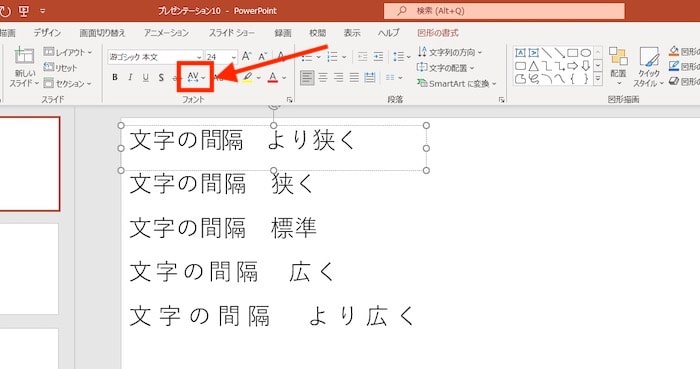Align text left in paragraph group

pyautogui.click(x=307, y=78)
